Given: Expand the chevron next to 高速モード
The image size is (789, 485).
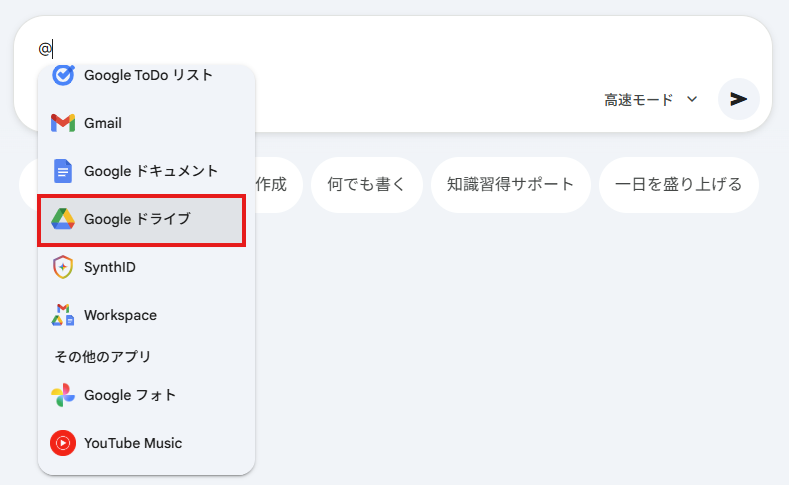Looking at the screenshot, I should coord(692,100).
